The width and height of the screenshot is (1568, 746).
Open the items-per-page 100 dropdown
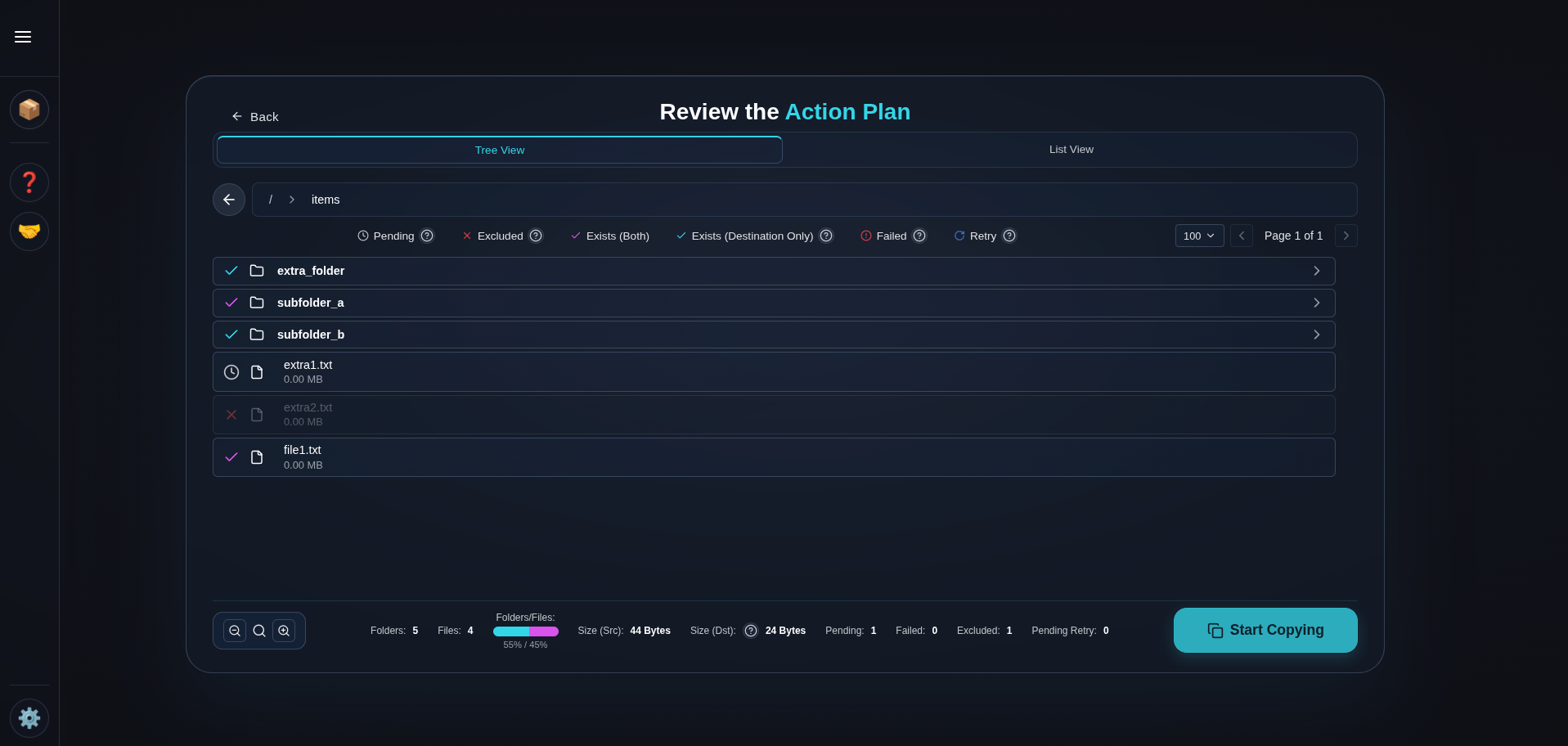[1199, 236]
